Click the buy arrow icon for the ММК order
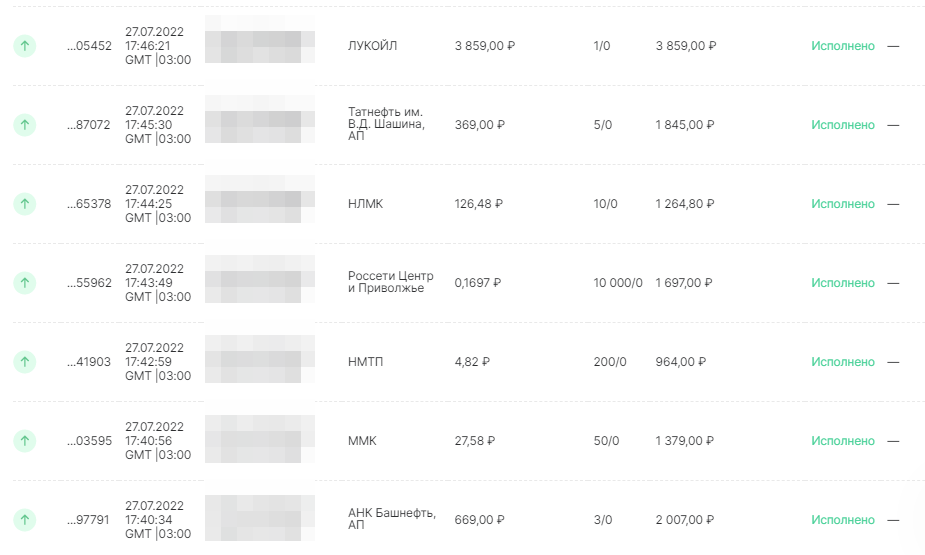Image resolution: width=925 pixels, height=555 pixels. (x=25, y=441)
